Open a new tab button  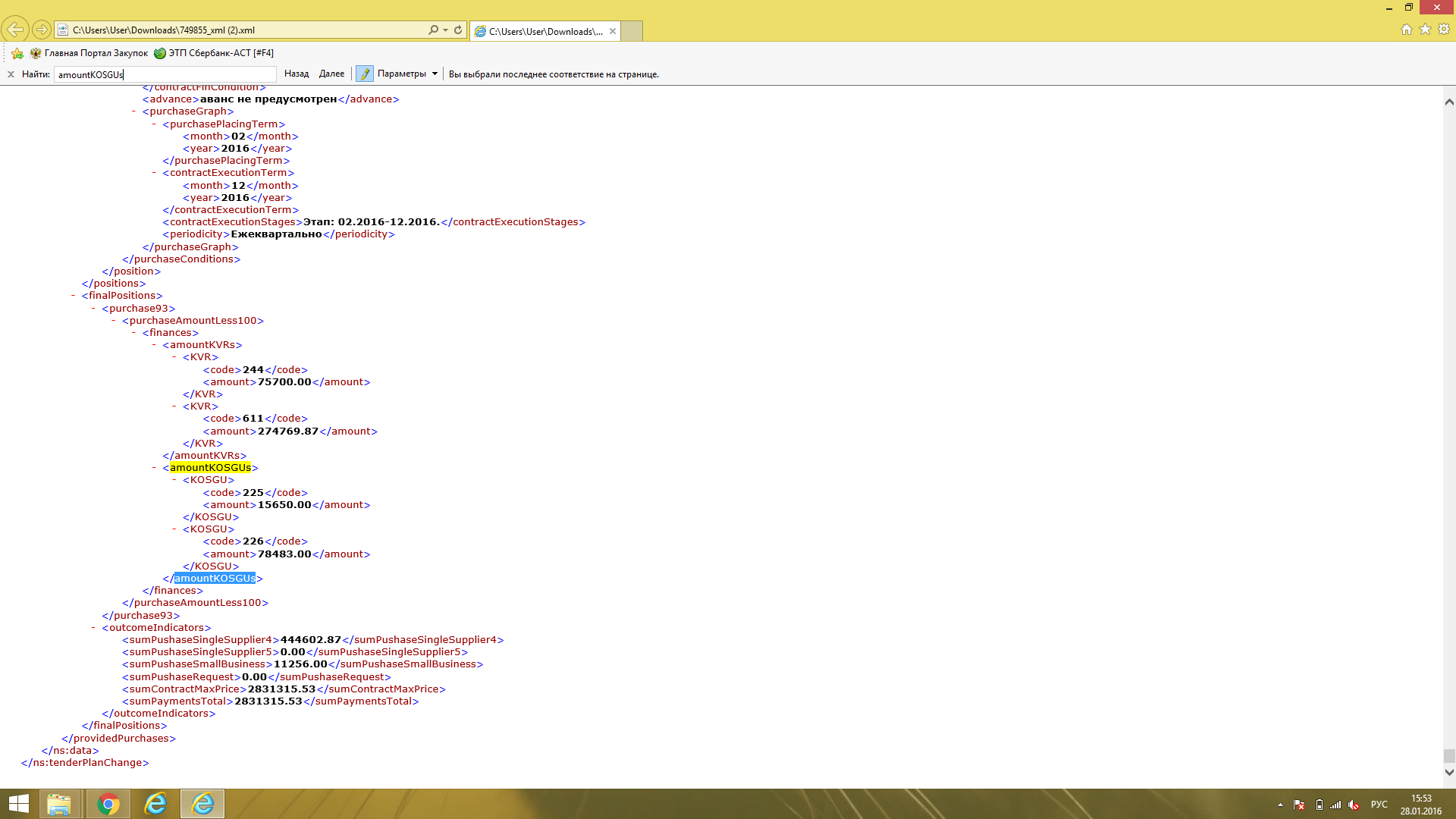pyautogui.click(x=632, y=31)
